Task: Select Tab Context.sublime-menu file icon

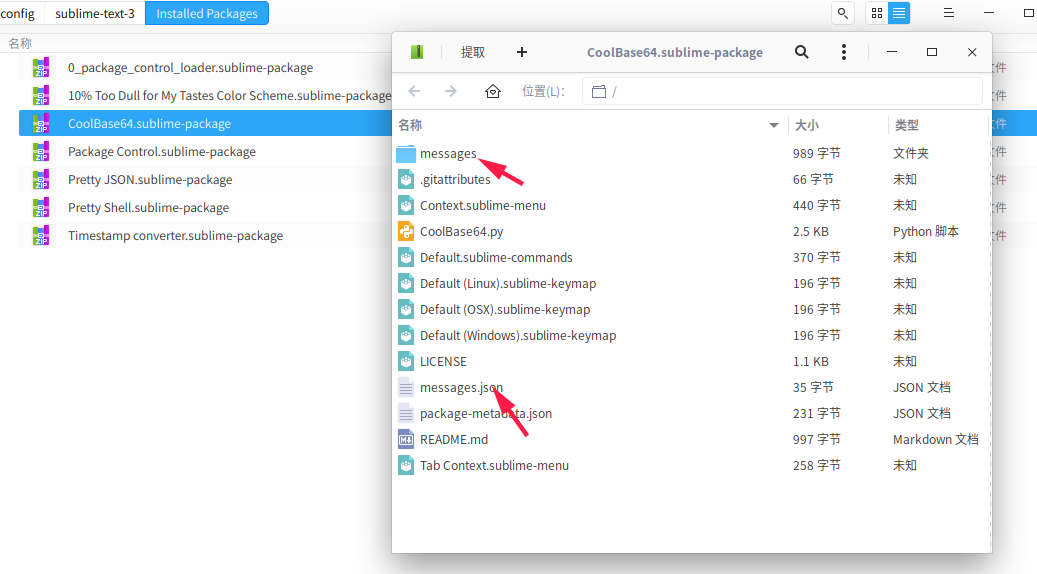Action: 406,466
